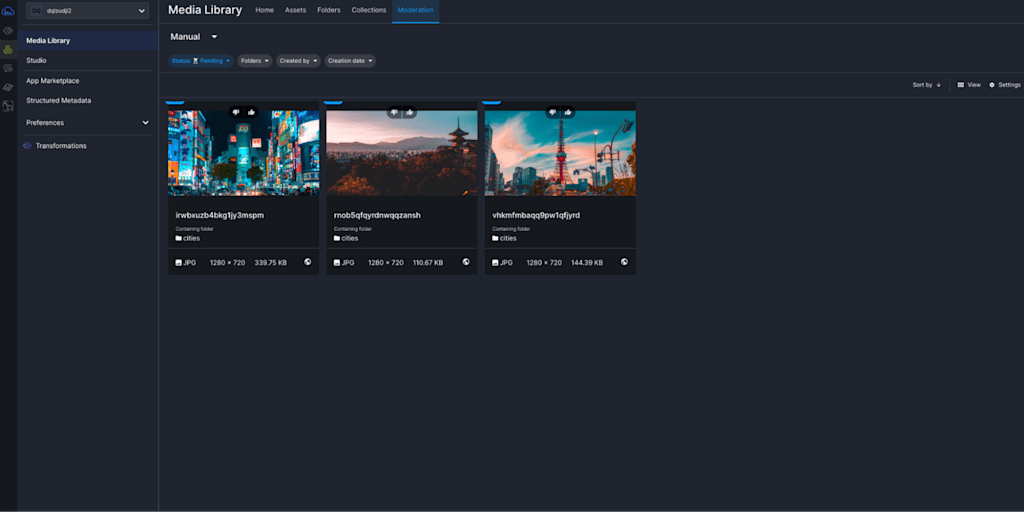Toggle sort direction arrow next to Sort by
This screenshot has height=512, width=1024.
click(938, 85)
